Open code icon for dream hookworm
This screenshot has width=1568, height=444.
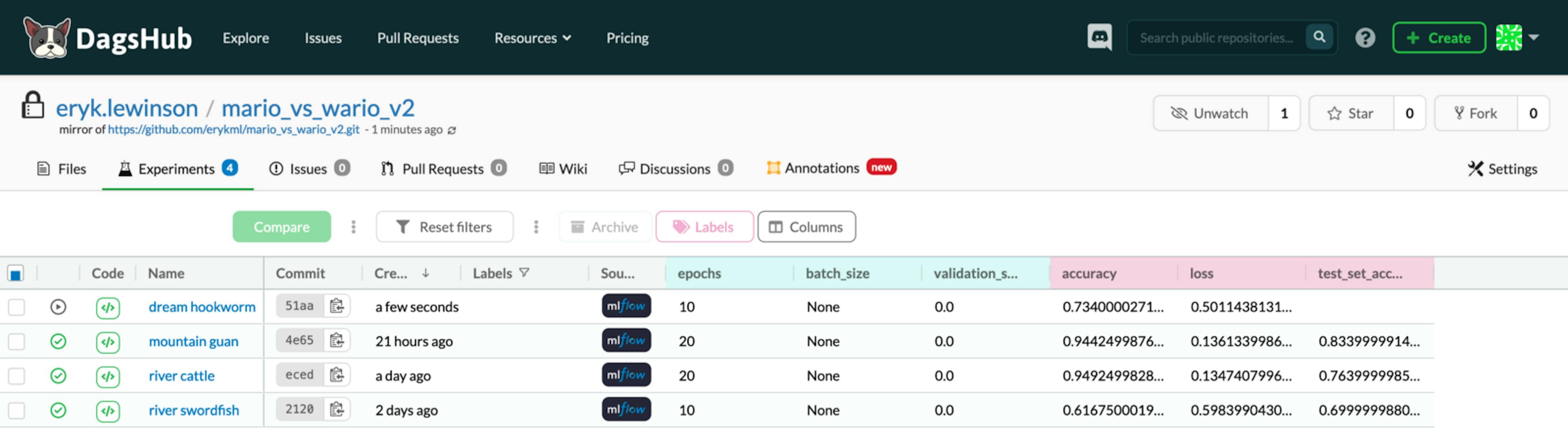point(108,307)
